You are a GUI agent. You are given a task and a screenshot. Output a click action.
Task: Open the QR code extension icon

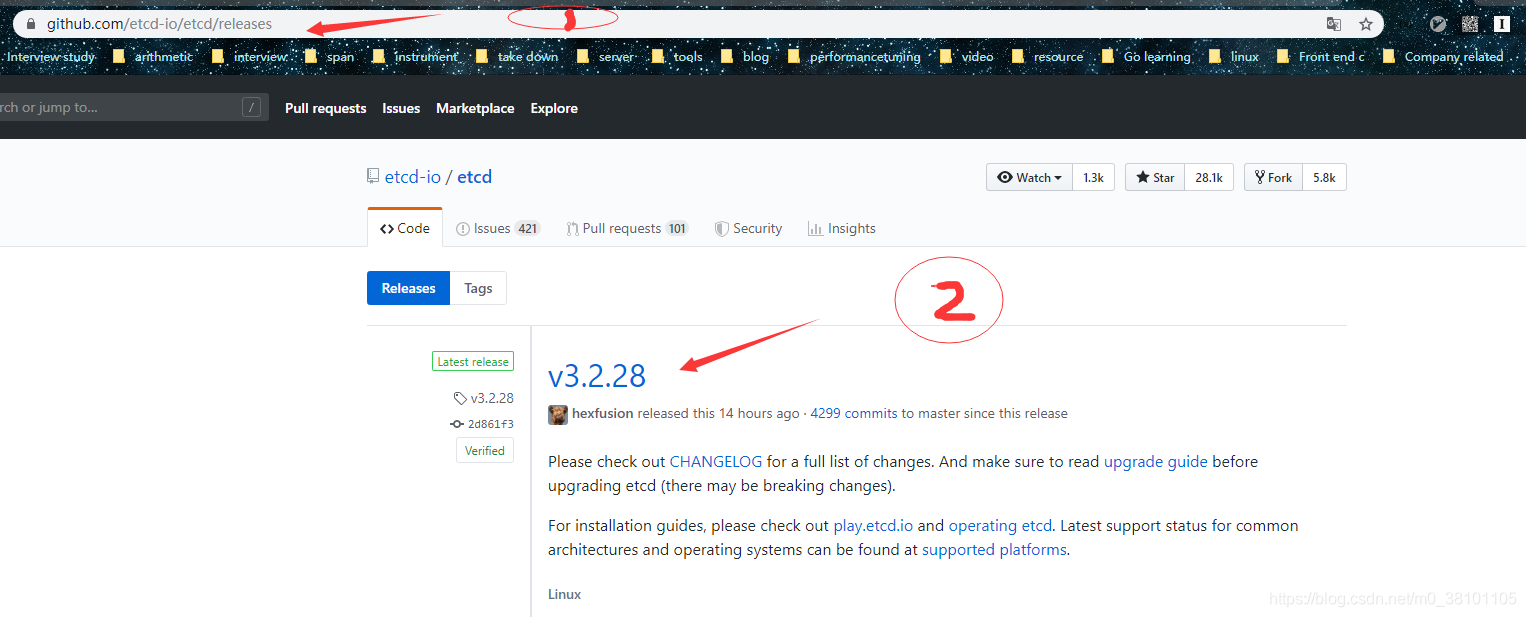pos(1470,24)
